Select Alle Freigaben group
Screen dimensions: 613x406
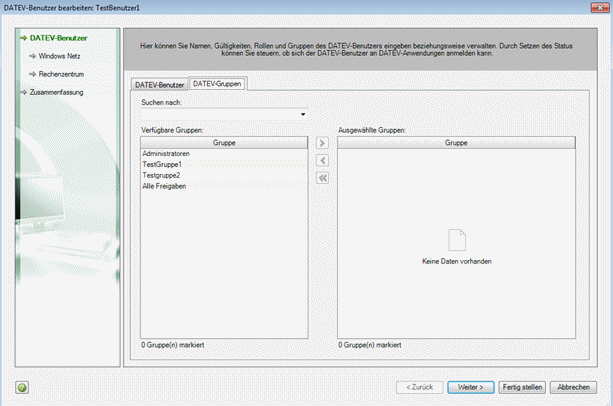click(x=224, y=186)
